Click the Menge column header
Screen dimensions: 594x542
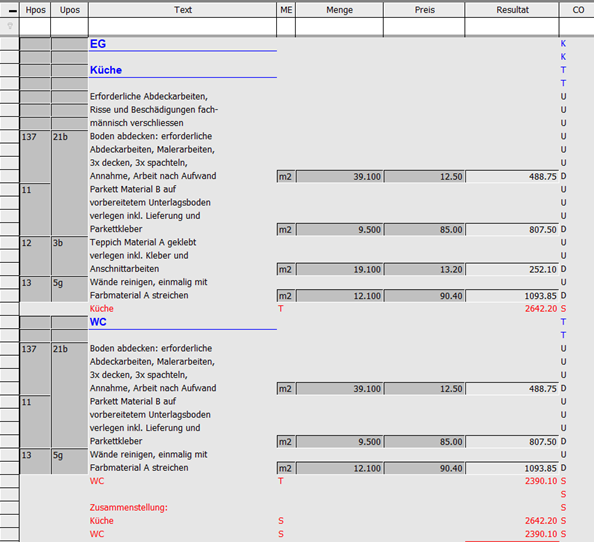pos(339,10)
